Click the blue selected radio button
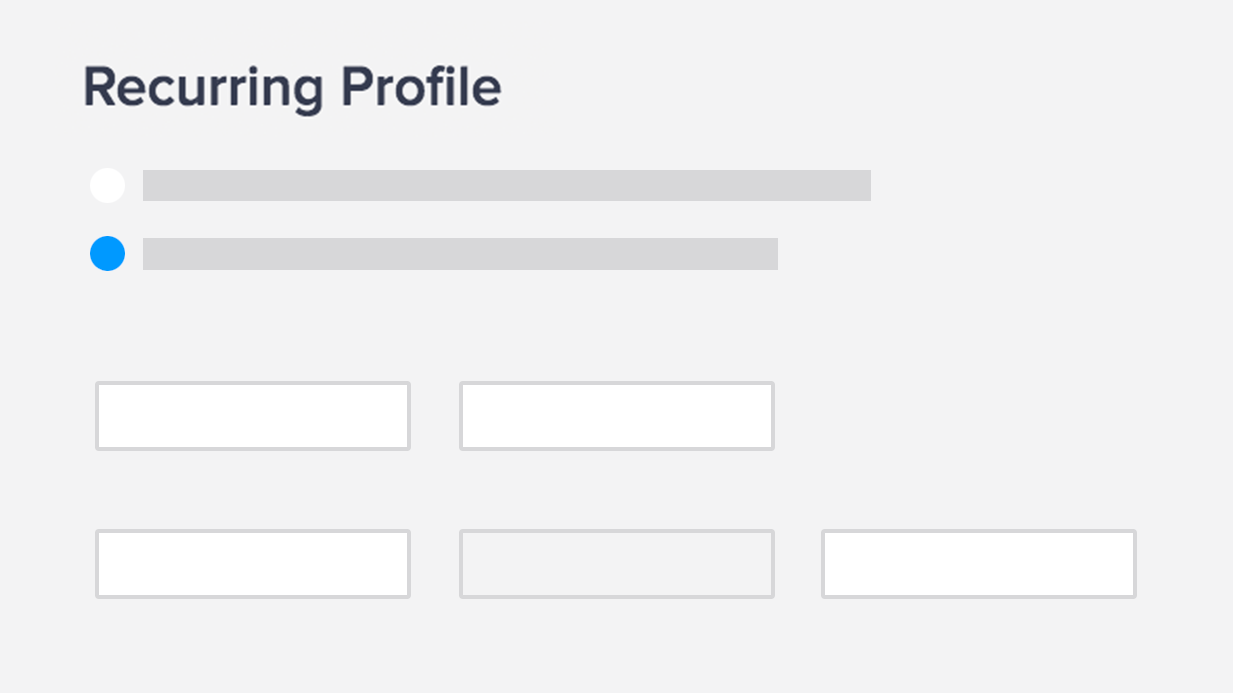 coord(107,254)
